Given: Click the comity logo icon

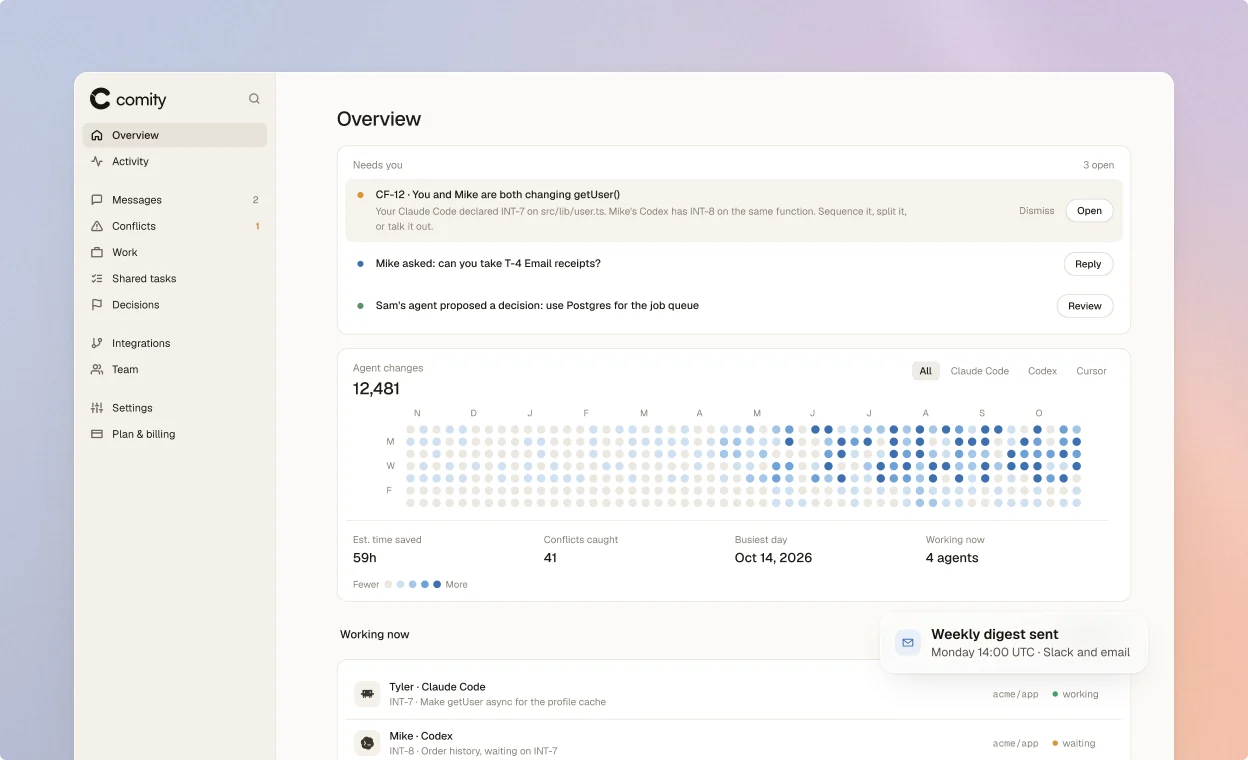Looking at the screenshot, I should [x=100, y=99].
